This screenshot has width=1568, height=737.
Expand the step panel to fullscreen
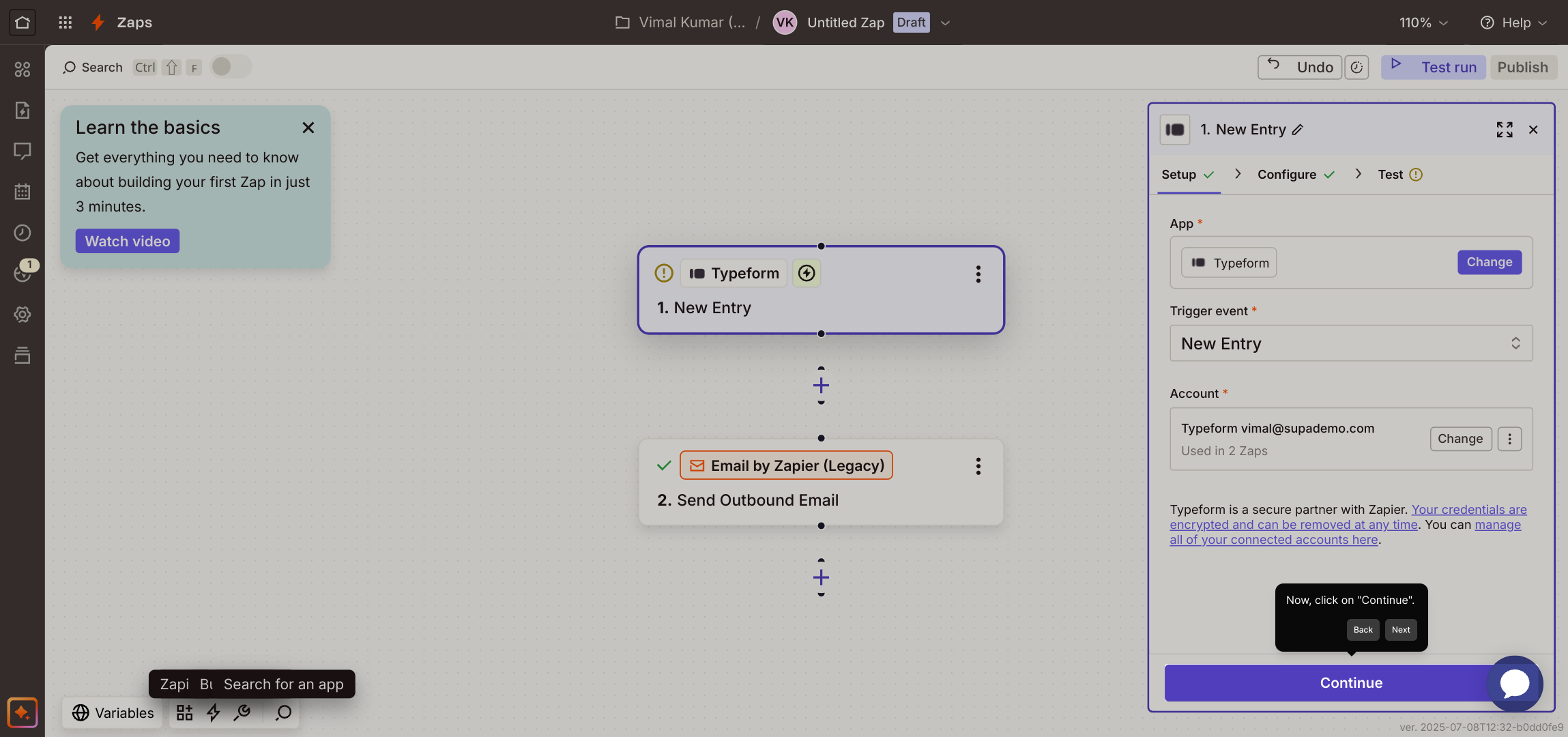point(1504,130)
